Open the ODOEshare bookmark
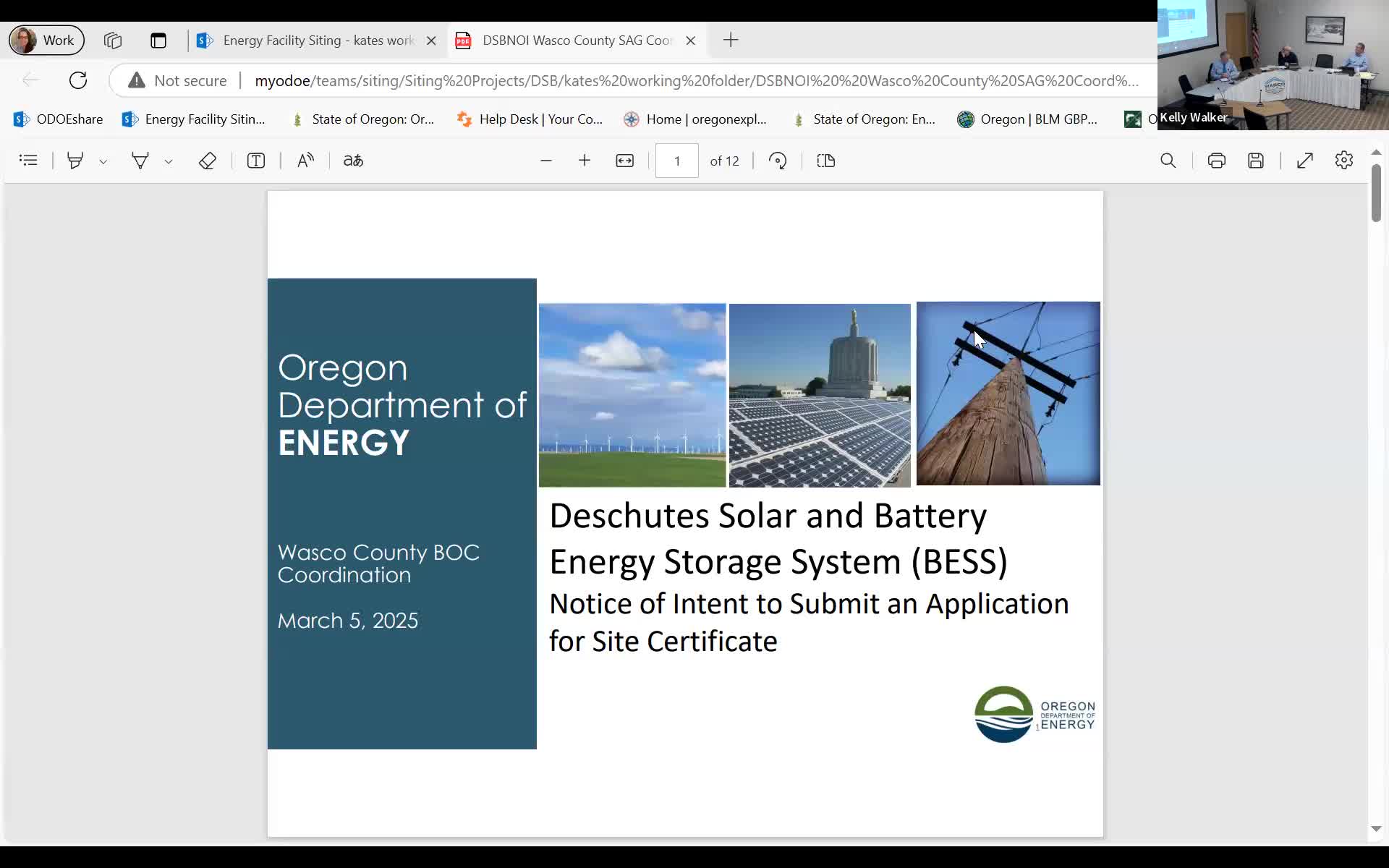Viewport: 1389px width, 868px height. pos(59,119)
